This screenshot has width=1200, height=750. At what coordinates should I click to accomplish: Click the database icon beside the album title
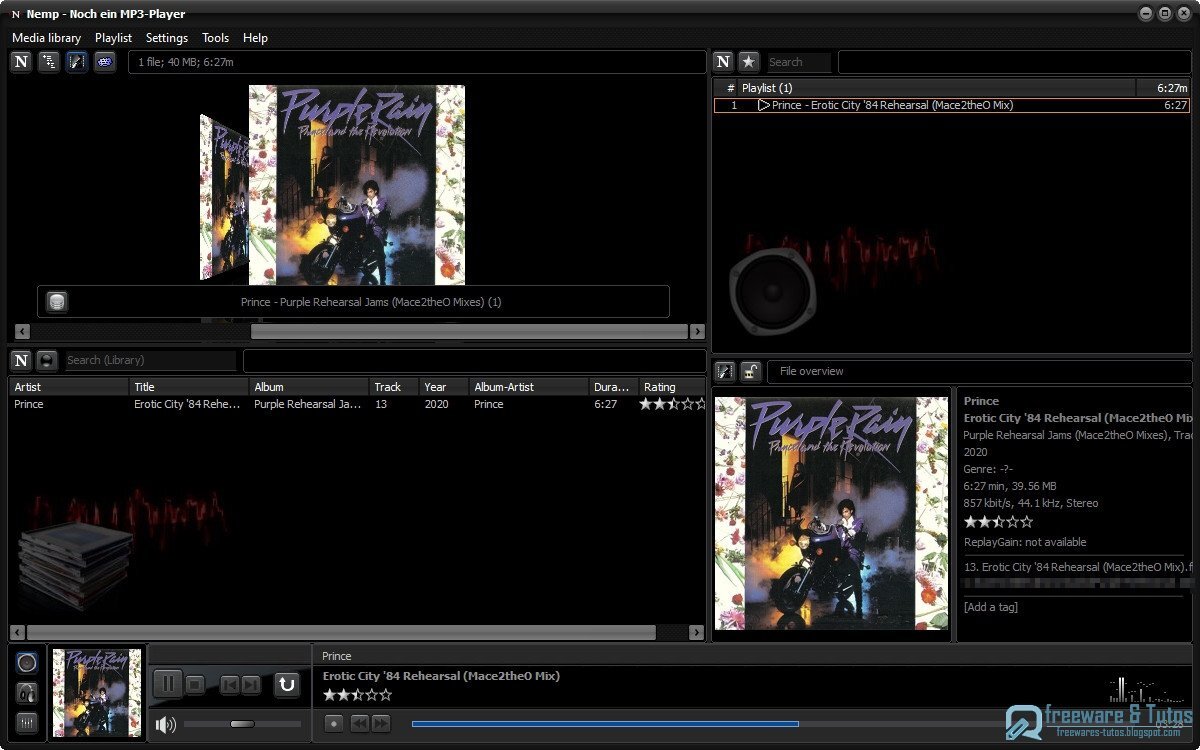tap(57, 301)
